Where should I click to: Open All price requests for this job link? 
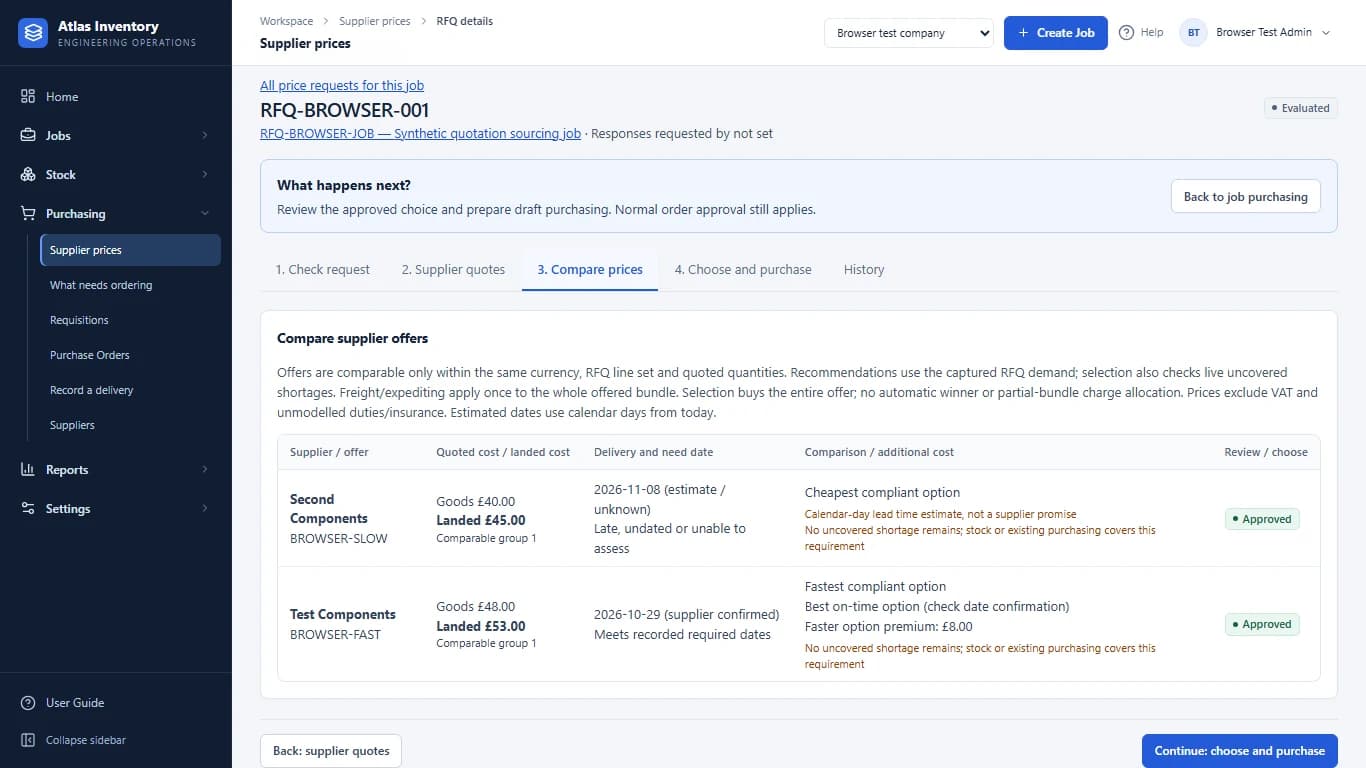(342, 86)
